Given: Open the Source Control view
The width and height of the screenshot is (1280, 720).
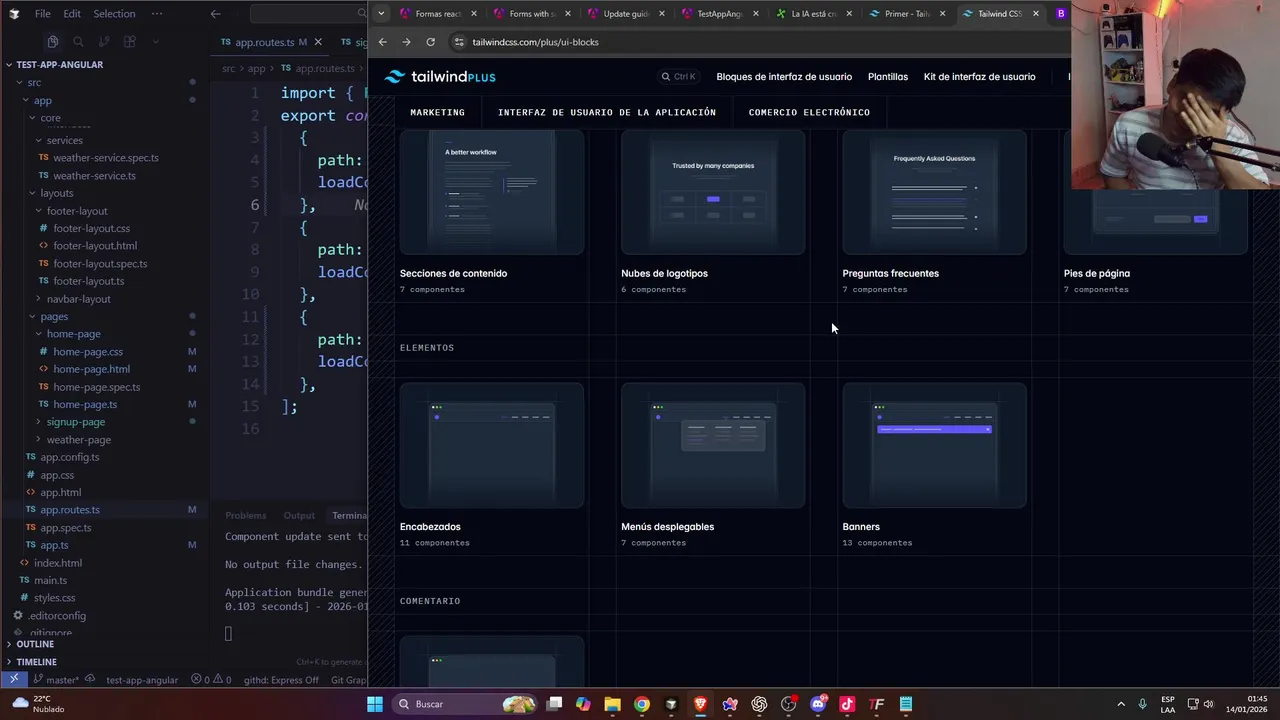Looking at the screenshot, I should pyautogui.click(x=104, y=42).
